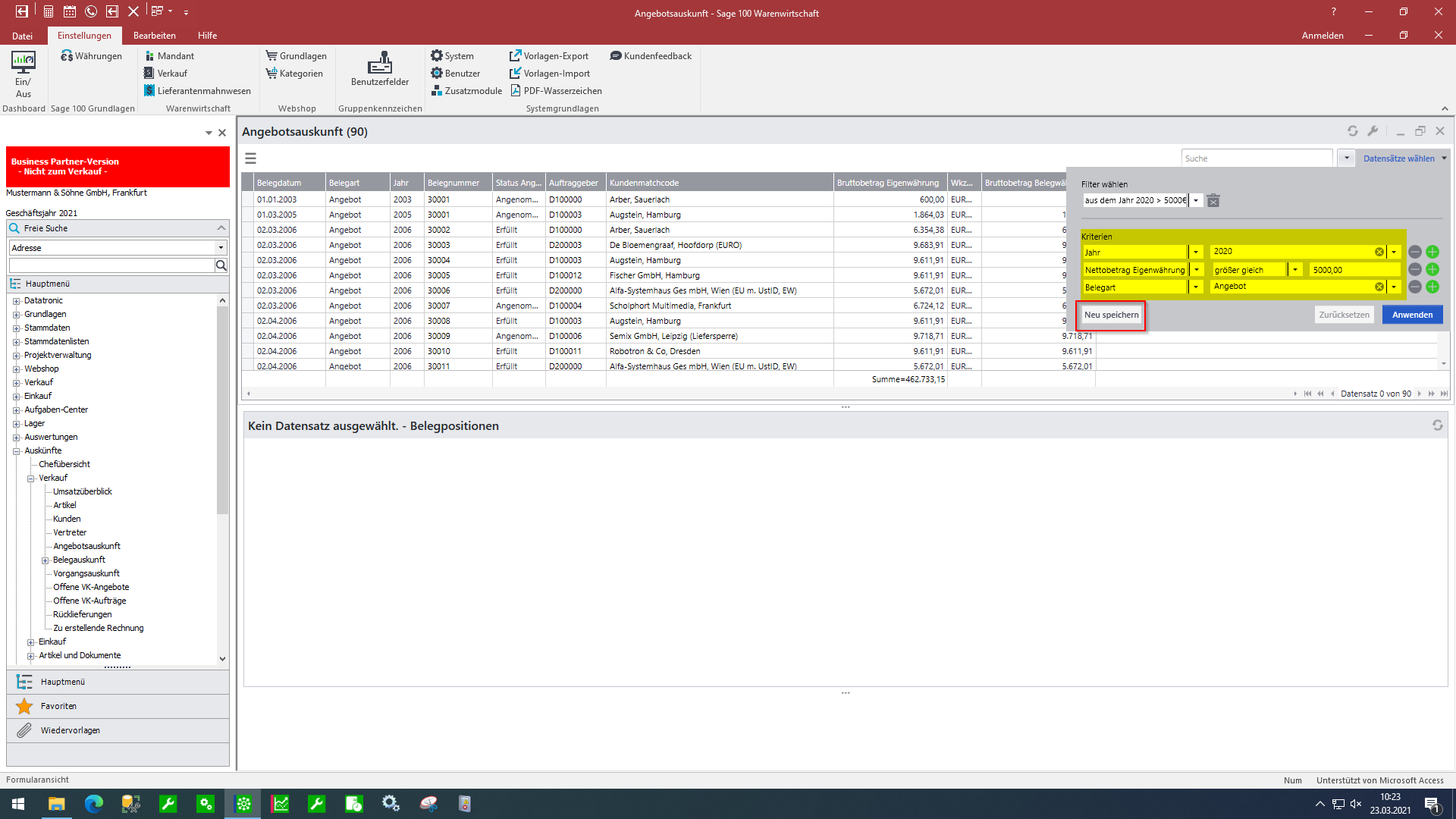Click the Zurücksetzen button
1456x819 pixels.
tap(1344, 315)
